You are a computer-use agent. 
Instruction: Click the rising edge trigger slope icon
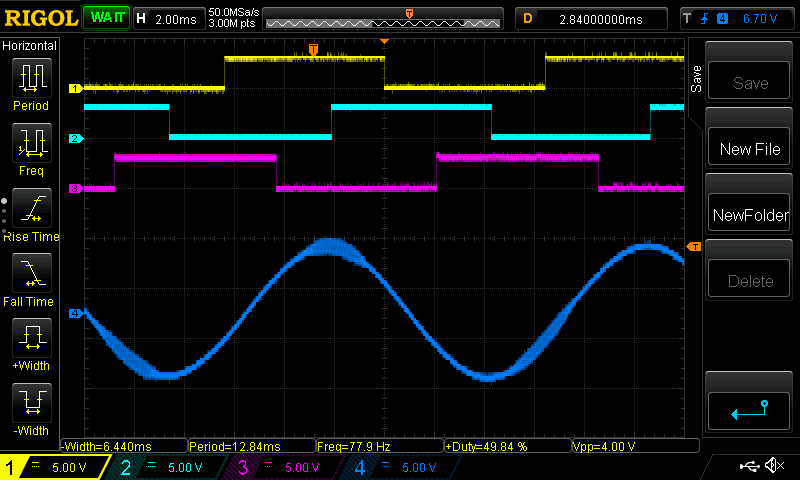(705, 19)
